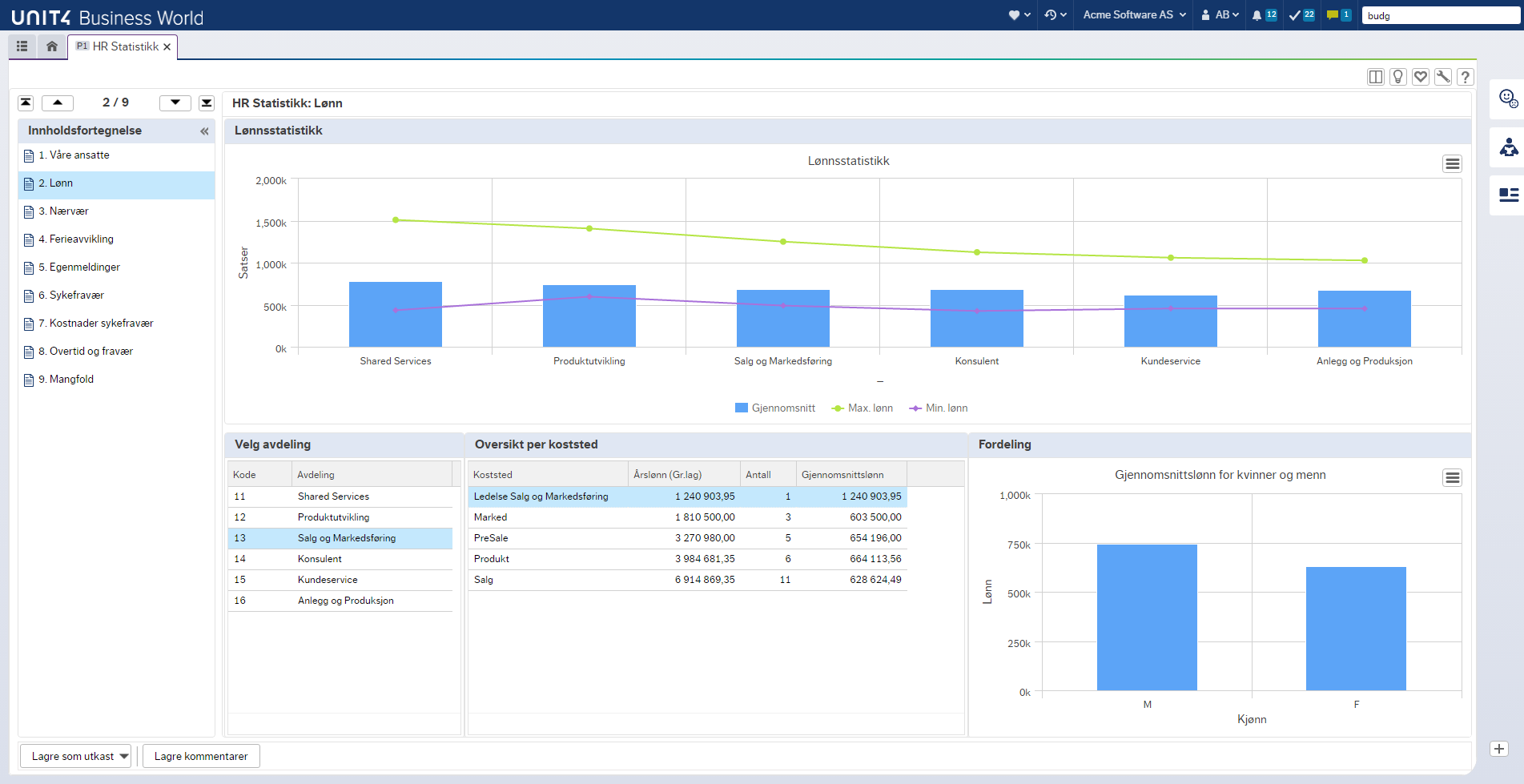The width and height of the screenshot is (1524, 784).
Task: Click the M gender bar in Fordeling chart
Action: (1147, 617)
